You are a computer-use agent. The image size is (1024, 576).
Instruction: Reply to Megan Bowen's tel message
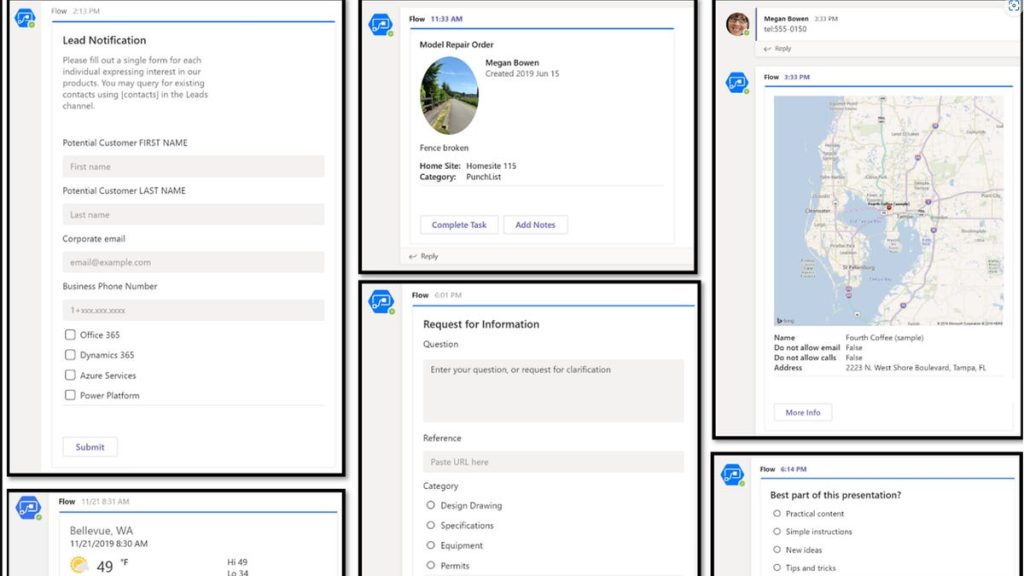(x=778, y=48)
